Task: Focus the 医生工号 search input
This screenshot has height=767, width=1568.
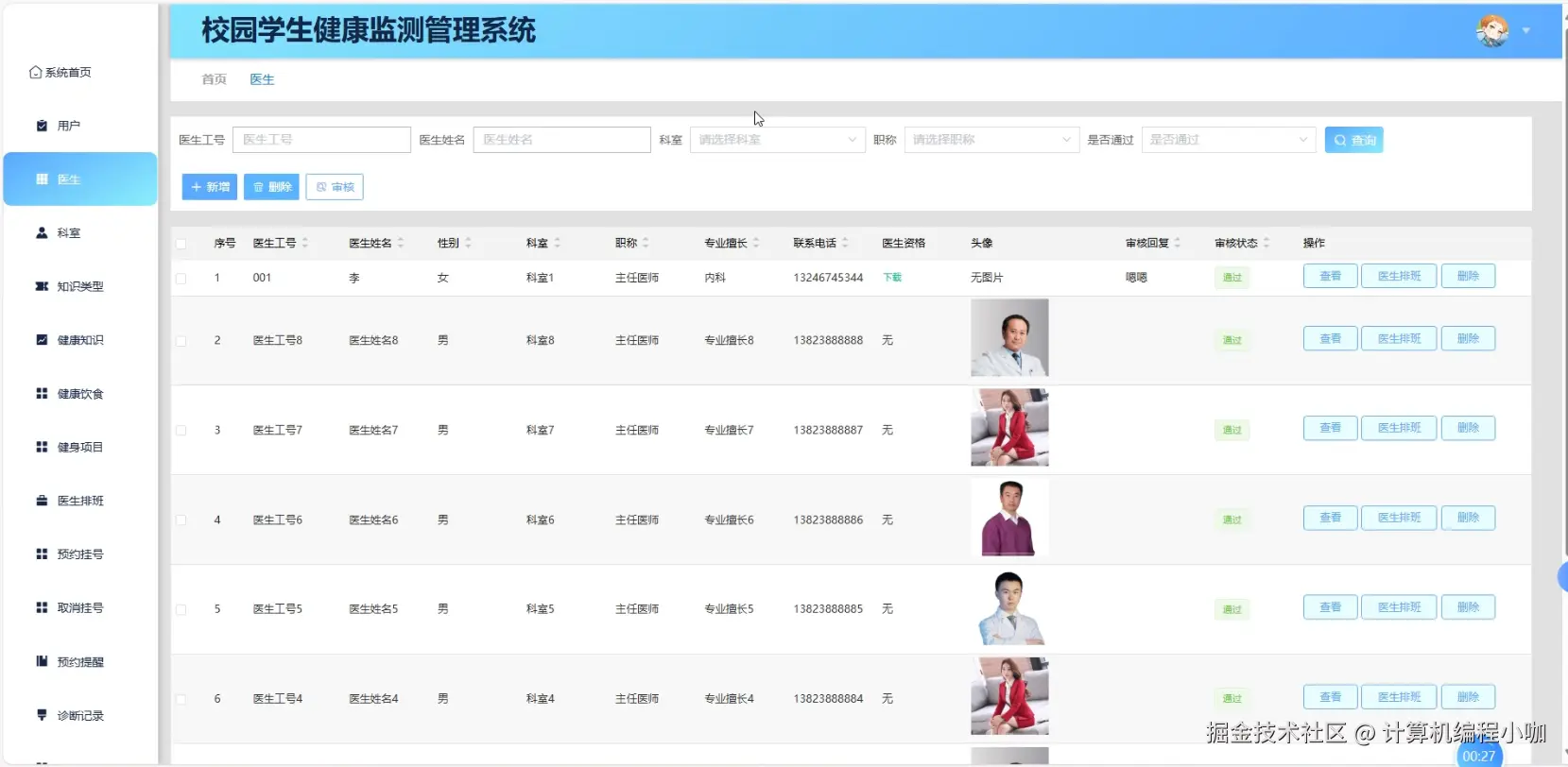Action: point(321,140)
